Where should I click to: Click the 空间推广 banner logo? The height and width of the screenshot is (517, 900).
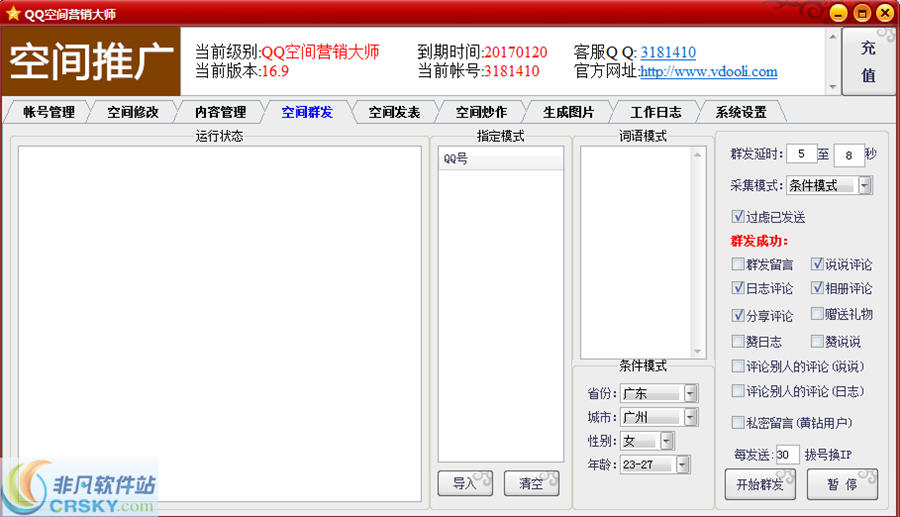[91, 61]
